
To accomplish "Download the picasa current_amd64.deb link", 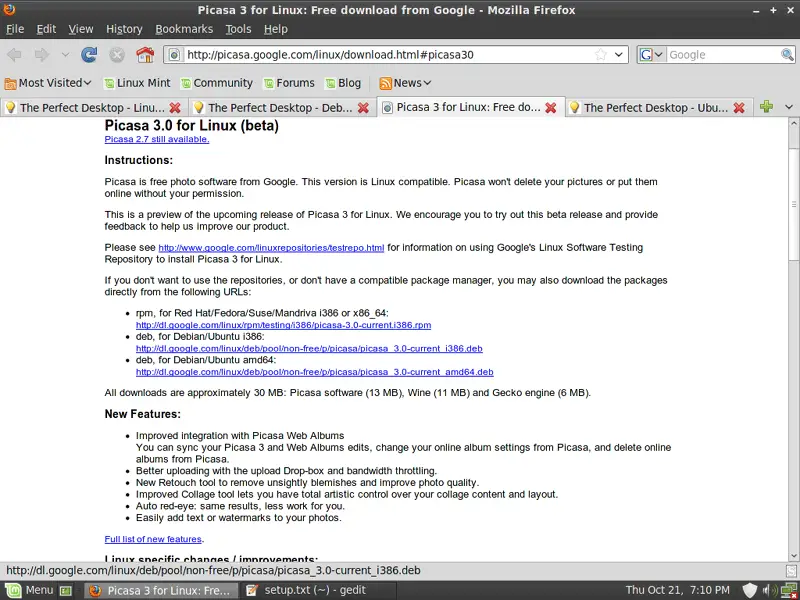I will [314, 372].
